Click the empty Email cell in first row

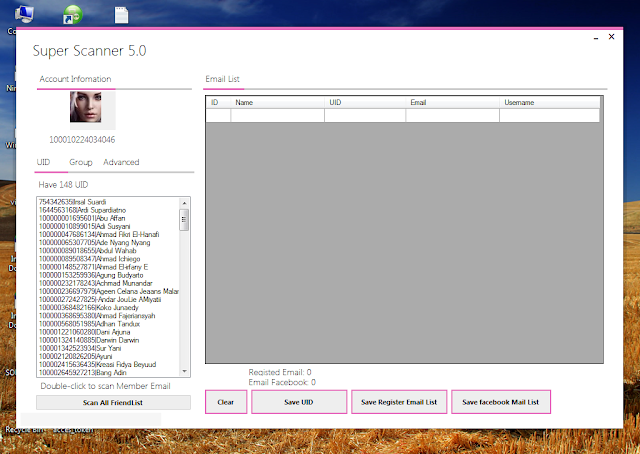pos(452,116)
